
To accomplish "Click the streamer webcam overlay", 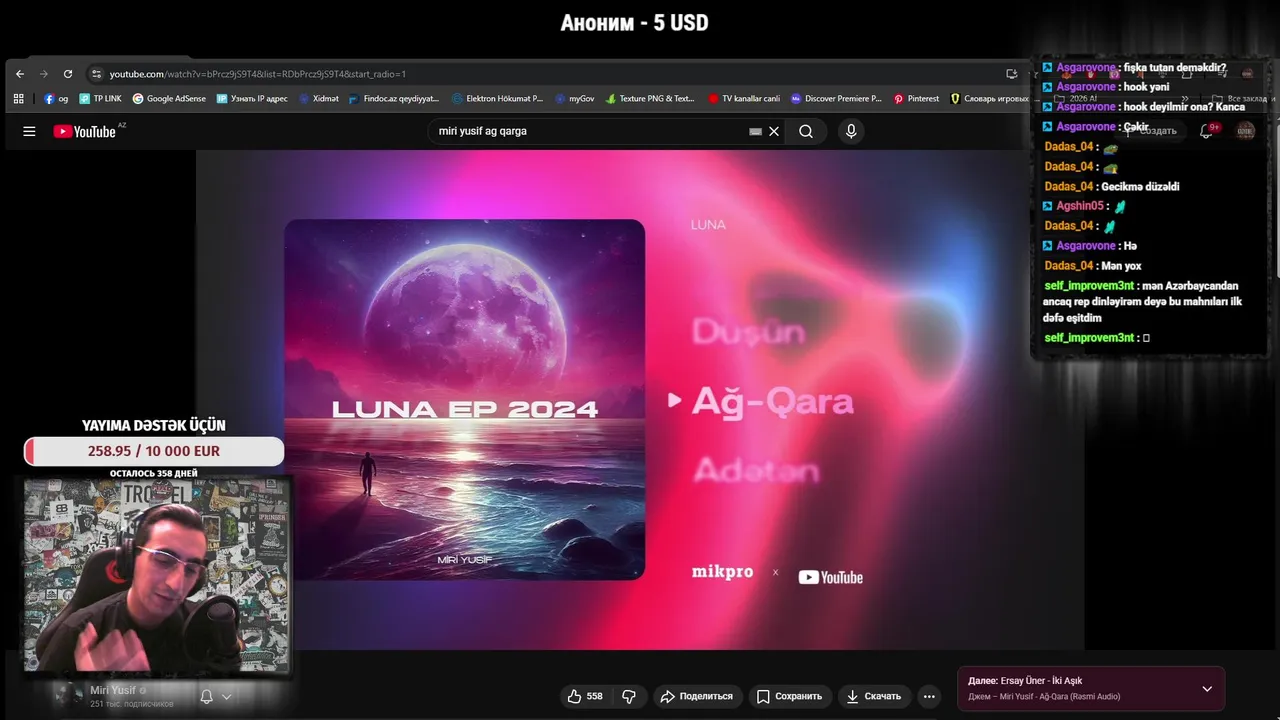I will [x=157, y=575].
